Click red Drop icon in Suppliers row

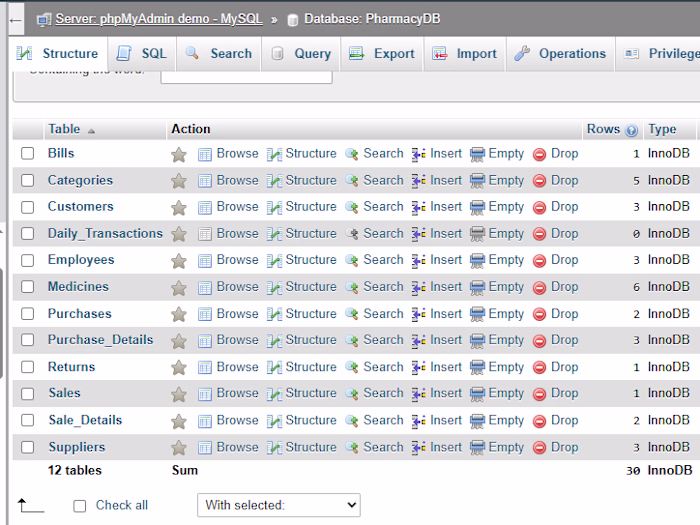pos(539,448)
